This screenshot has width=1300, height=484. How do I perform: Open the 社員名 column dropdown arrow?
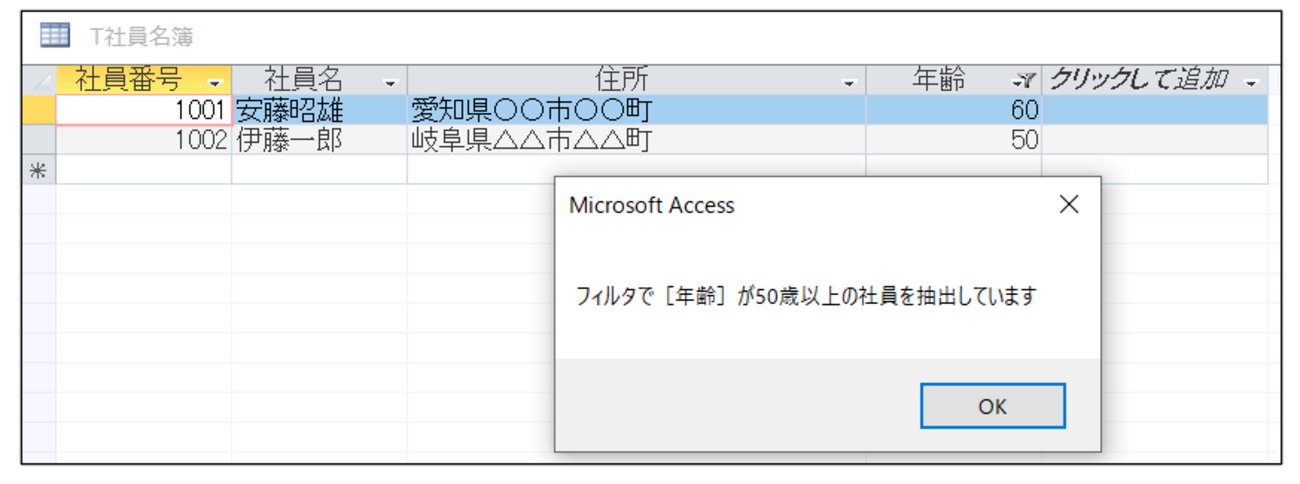[x=390, y=82]
